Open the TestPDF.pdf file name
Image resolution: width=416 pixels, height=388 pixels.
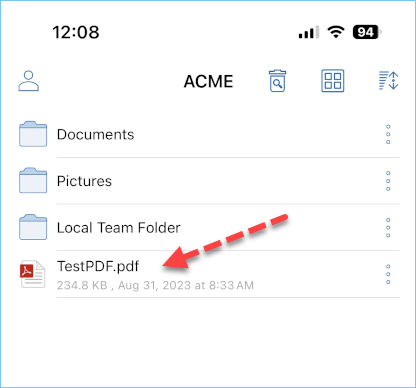[98, 266]
